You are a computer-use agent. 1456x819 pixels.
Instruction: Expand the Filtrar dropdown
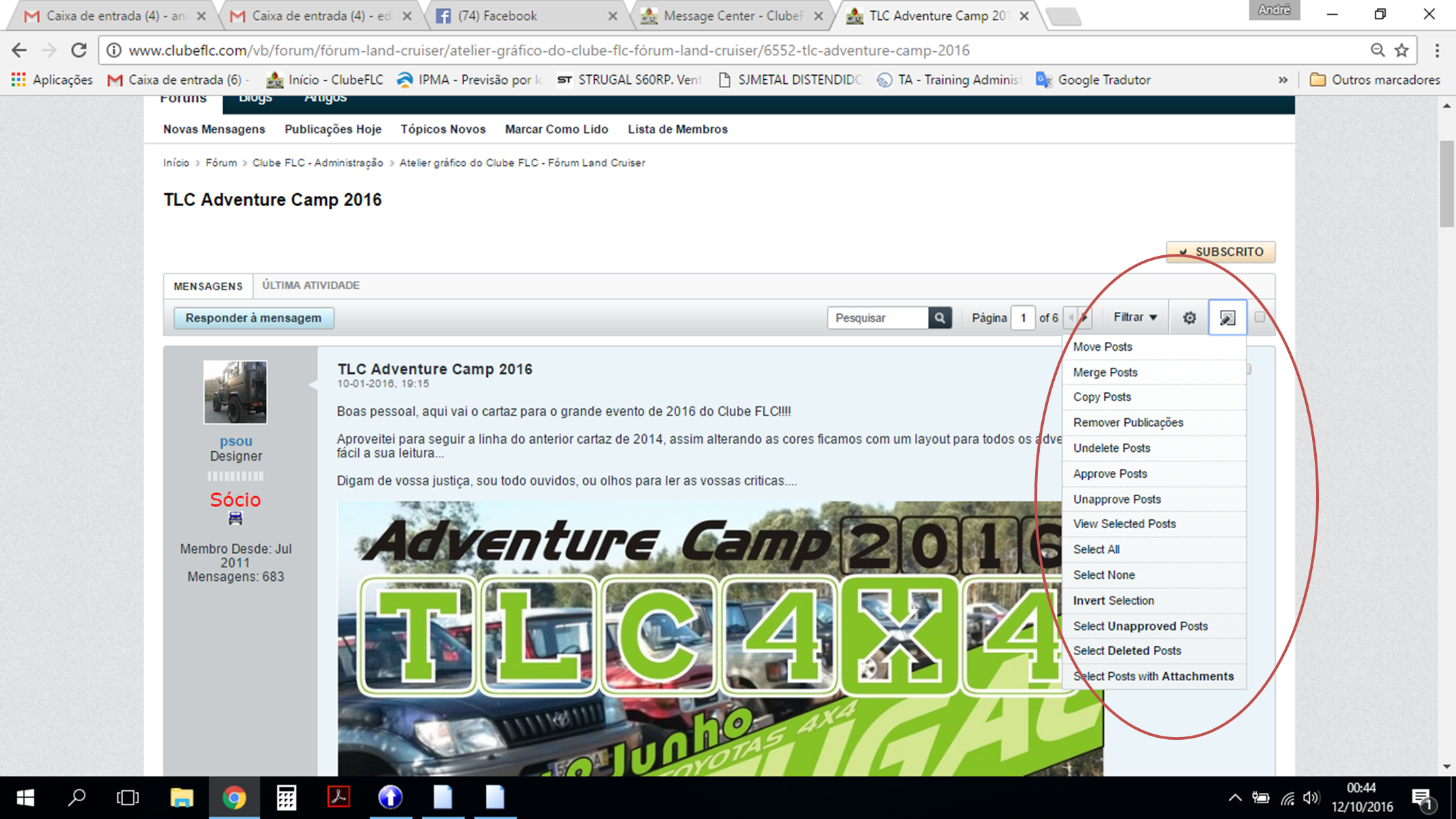click(x=1135, y=317)
